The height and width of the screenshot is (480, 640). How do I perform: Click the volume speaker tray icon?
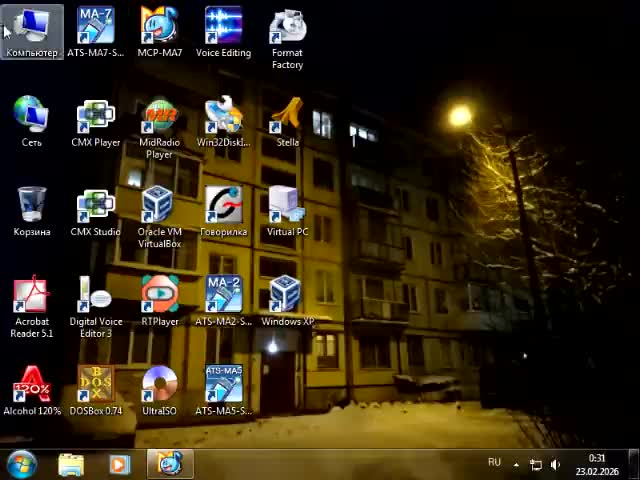point(555,464)
